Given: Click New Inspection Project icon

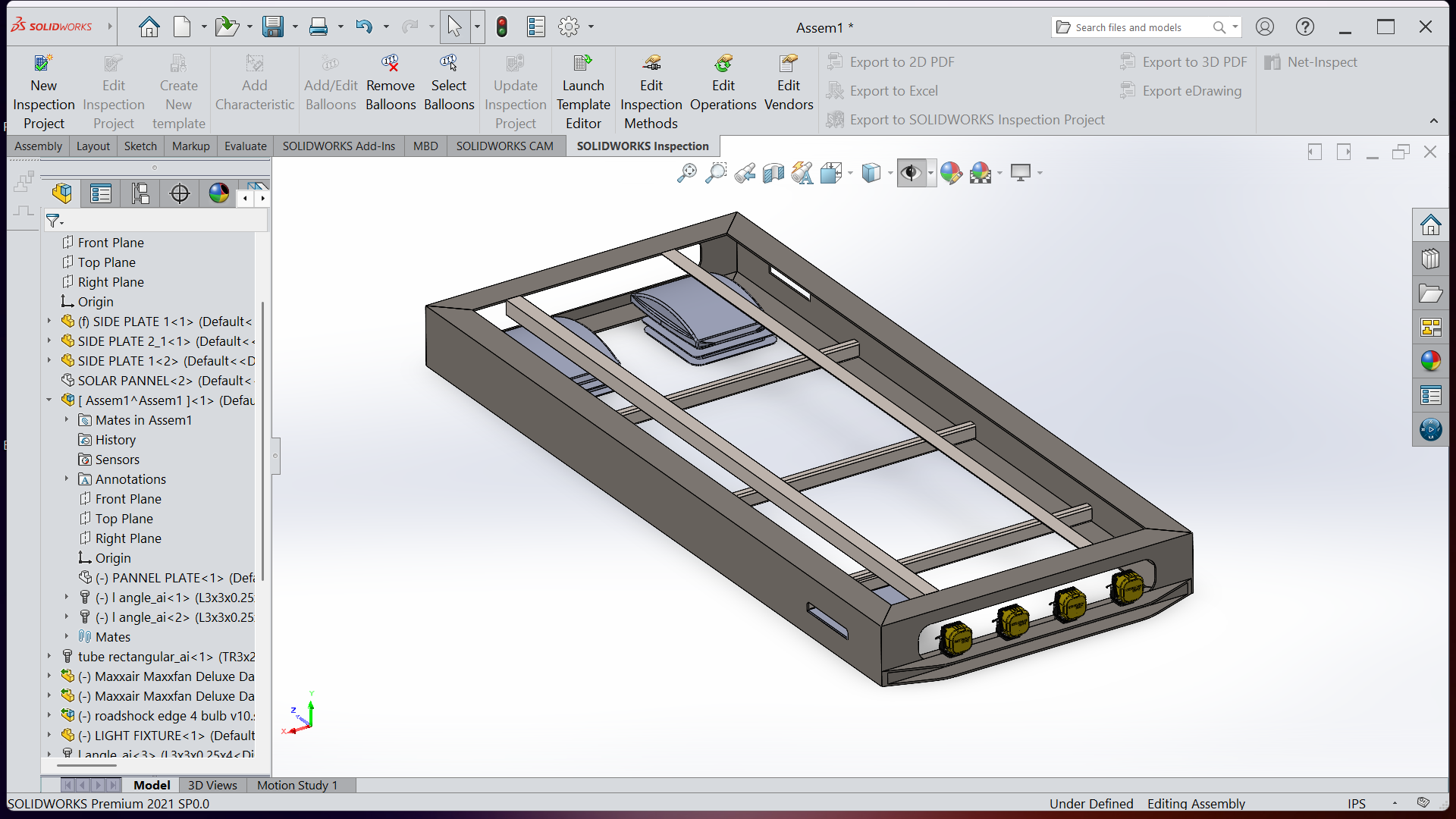Looking at the screenshot, I should pyautogui.click(x=43, y=64).
